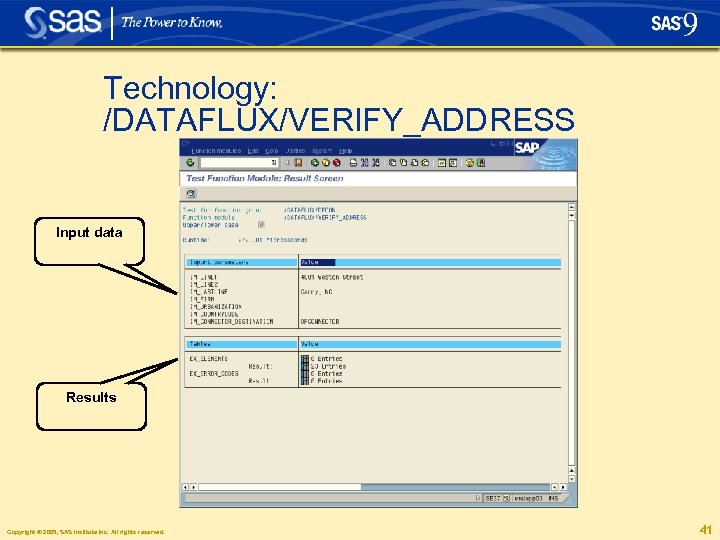This screenshot has height=540, width=720.
Task: Click the Last Page icon
Action: [425, 163]
